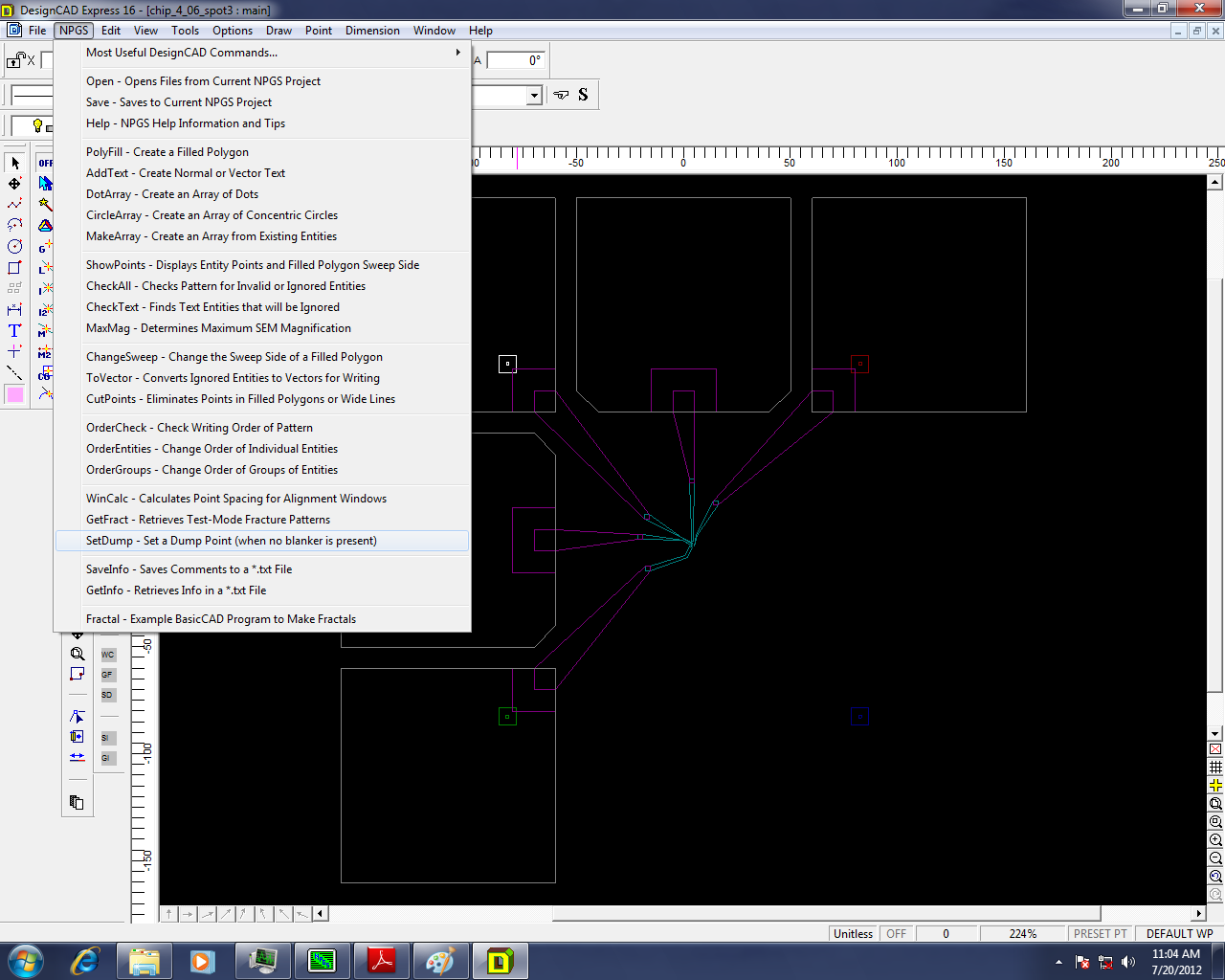Viewport: 1225px width, 980px height.
Task: Click the zoom out minus magnifier
Action: (x=1215, y=857)
